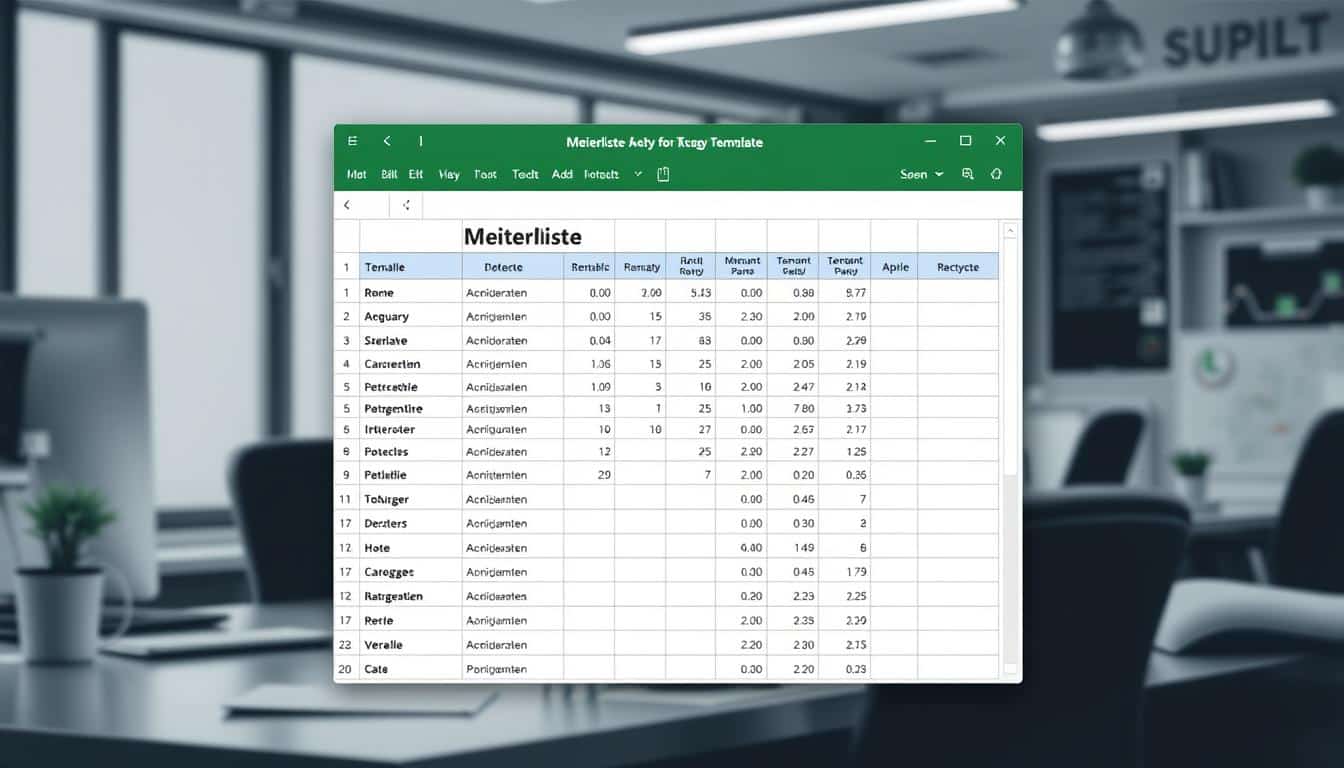
Task: Click the scrollbar down arrow
Action: 1010,668
